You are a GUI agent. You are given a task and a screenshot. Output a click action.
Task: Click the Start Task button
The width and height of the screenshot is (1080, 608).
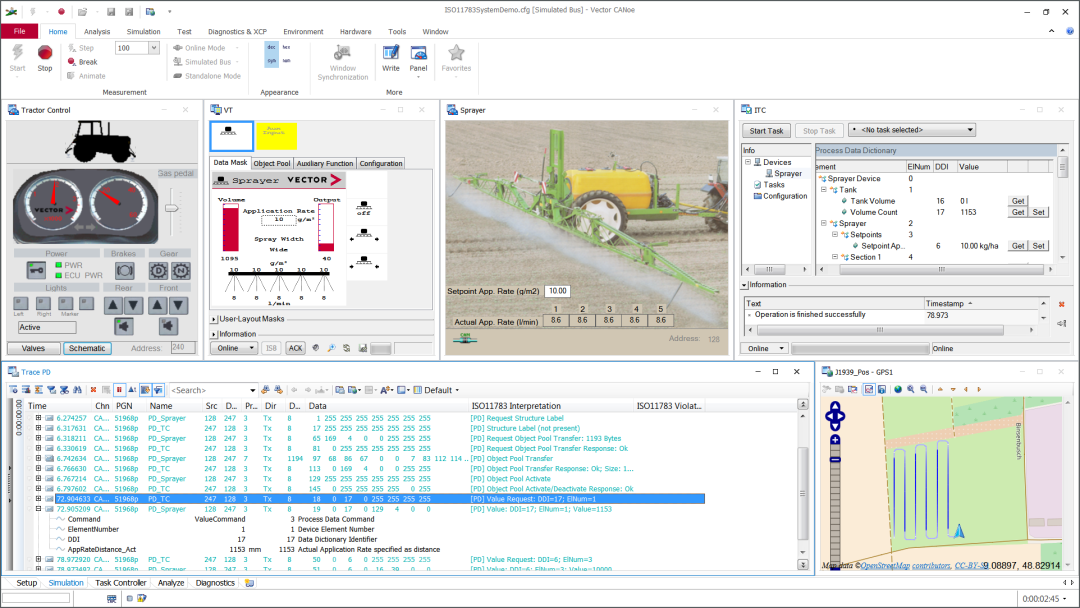pyautogui.click(x=766, y=131)
